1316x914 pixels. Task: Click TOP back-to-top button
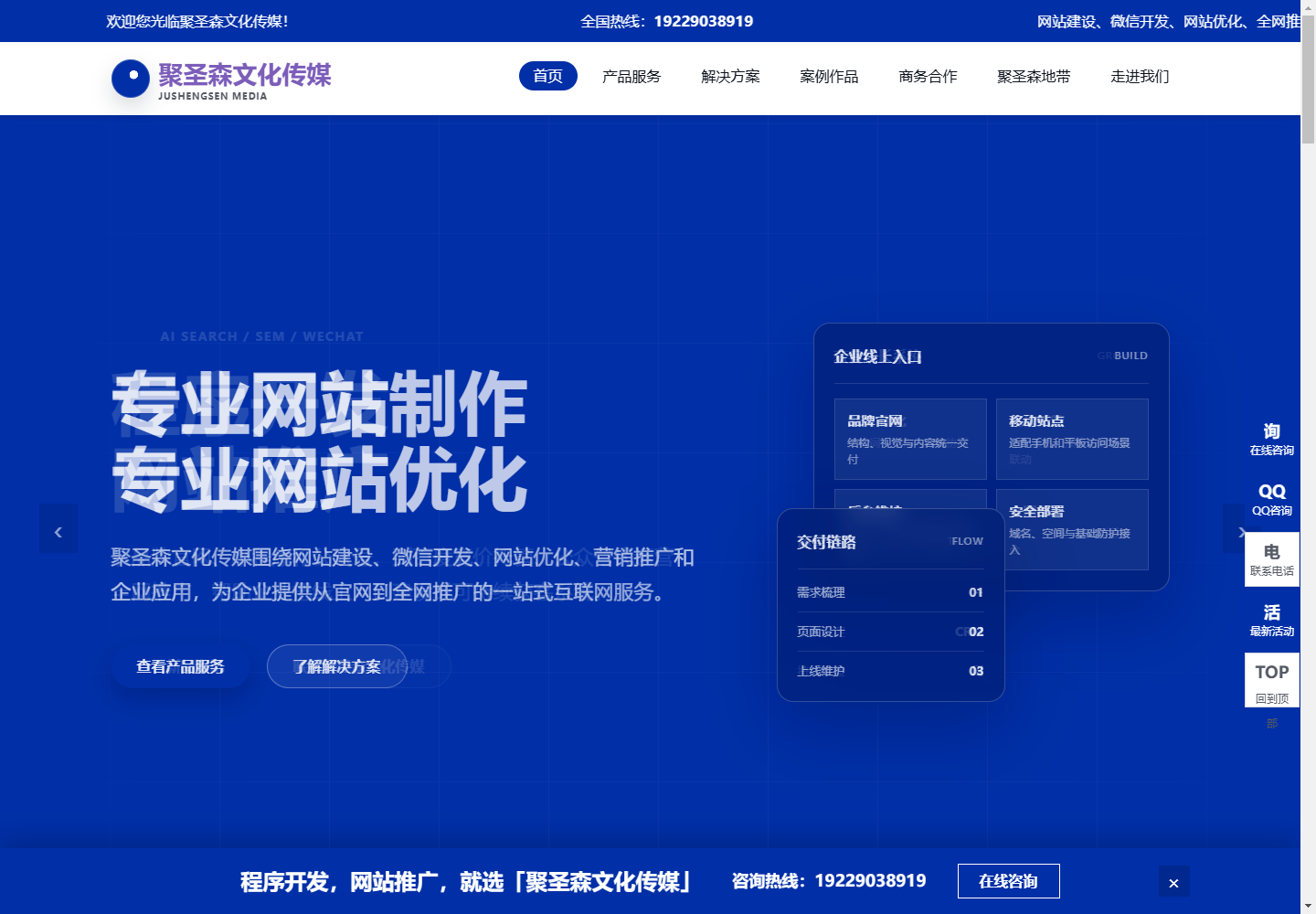(1272, 680)
